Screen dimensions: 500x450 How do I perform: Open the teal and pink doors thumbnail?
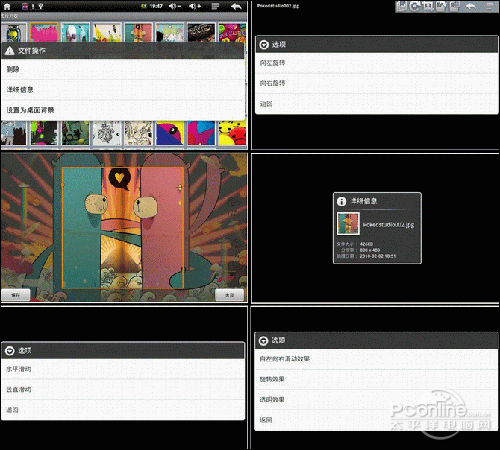pyautogui.click(x=138, y=32)
